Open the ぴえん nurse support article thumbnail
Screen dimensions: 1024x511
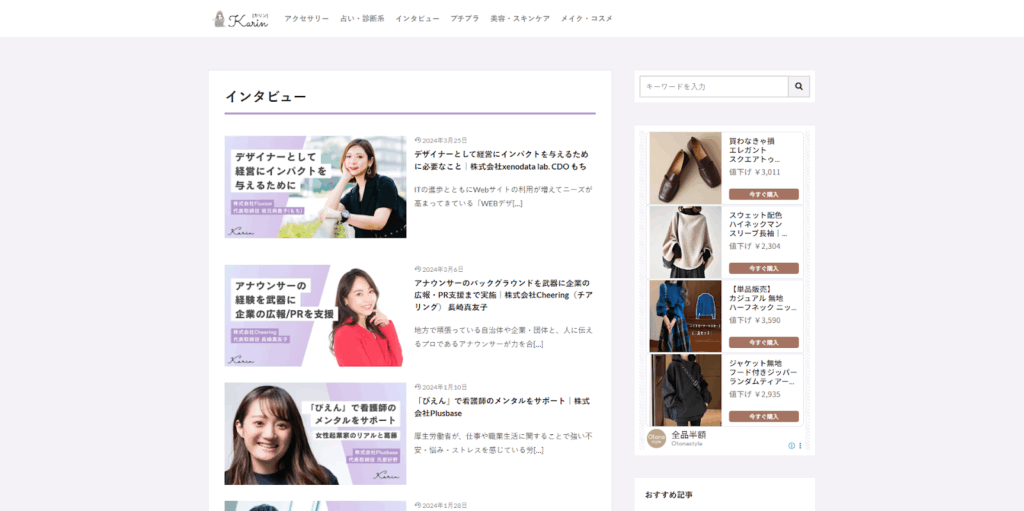pos(315,434)
